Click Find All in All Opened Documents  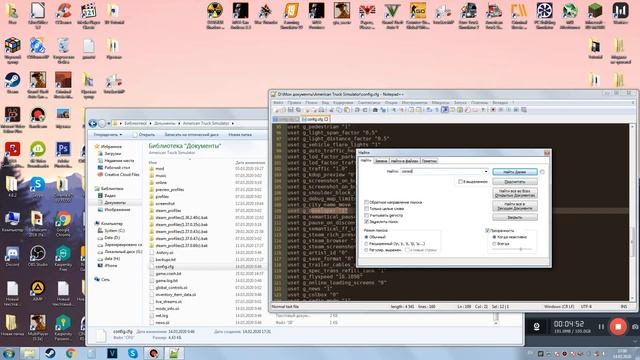point(515,193)
